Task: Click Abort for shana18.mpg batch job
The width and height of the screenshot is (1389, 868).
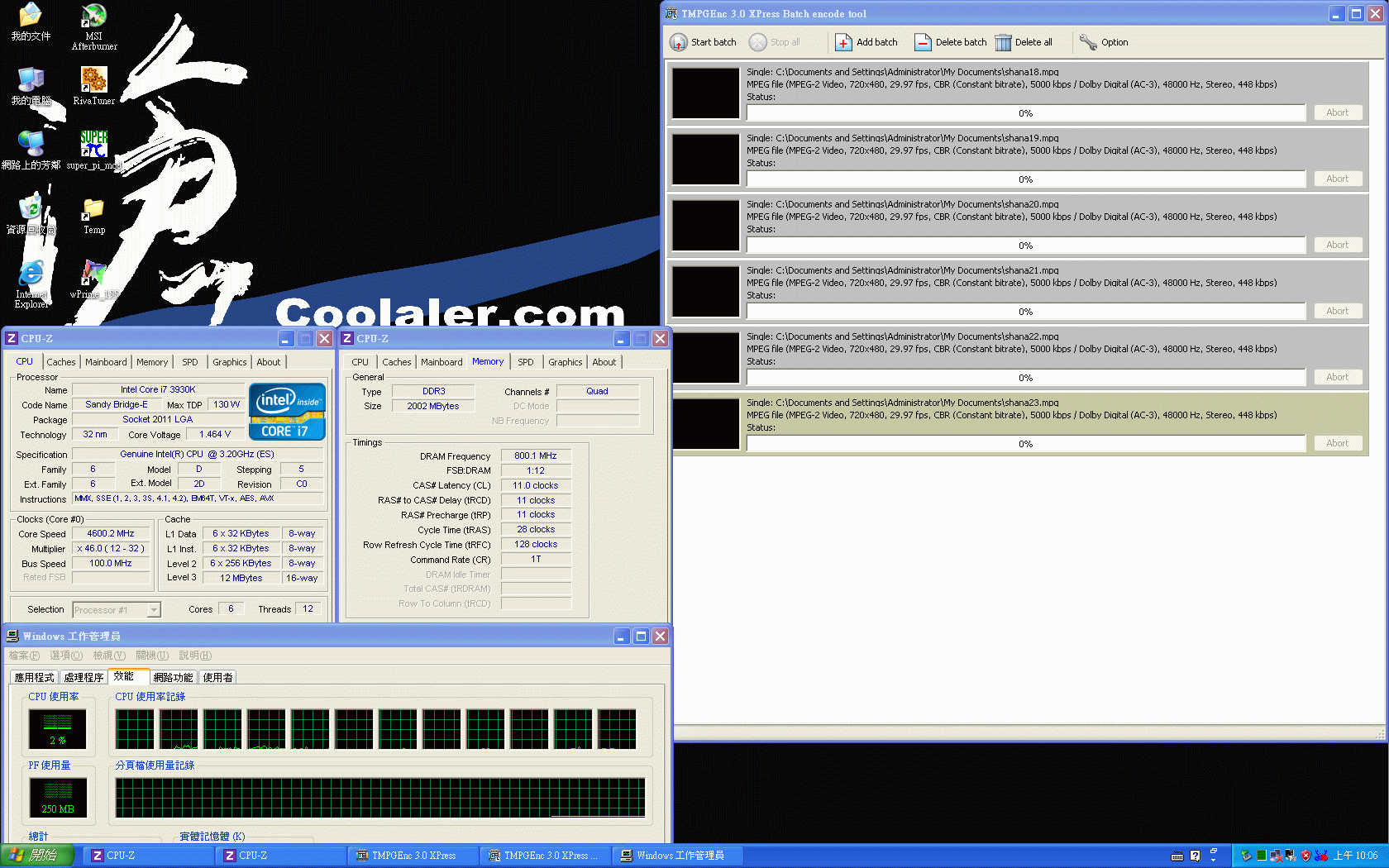Action: tap(1338, 112)
